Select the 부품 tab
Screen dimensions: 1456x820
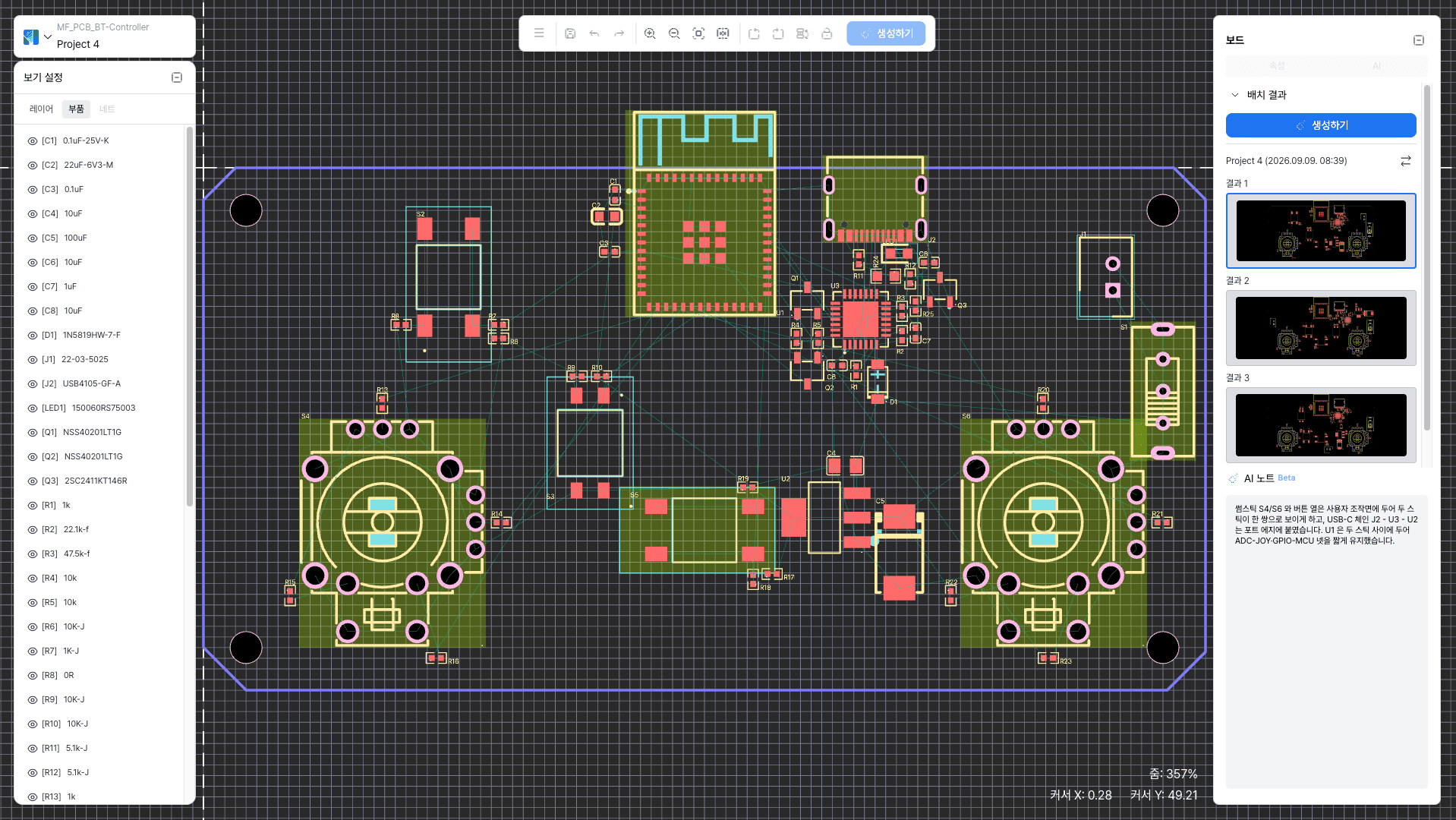coord(76,109)
